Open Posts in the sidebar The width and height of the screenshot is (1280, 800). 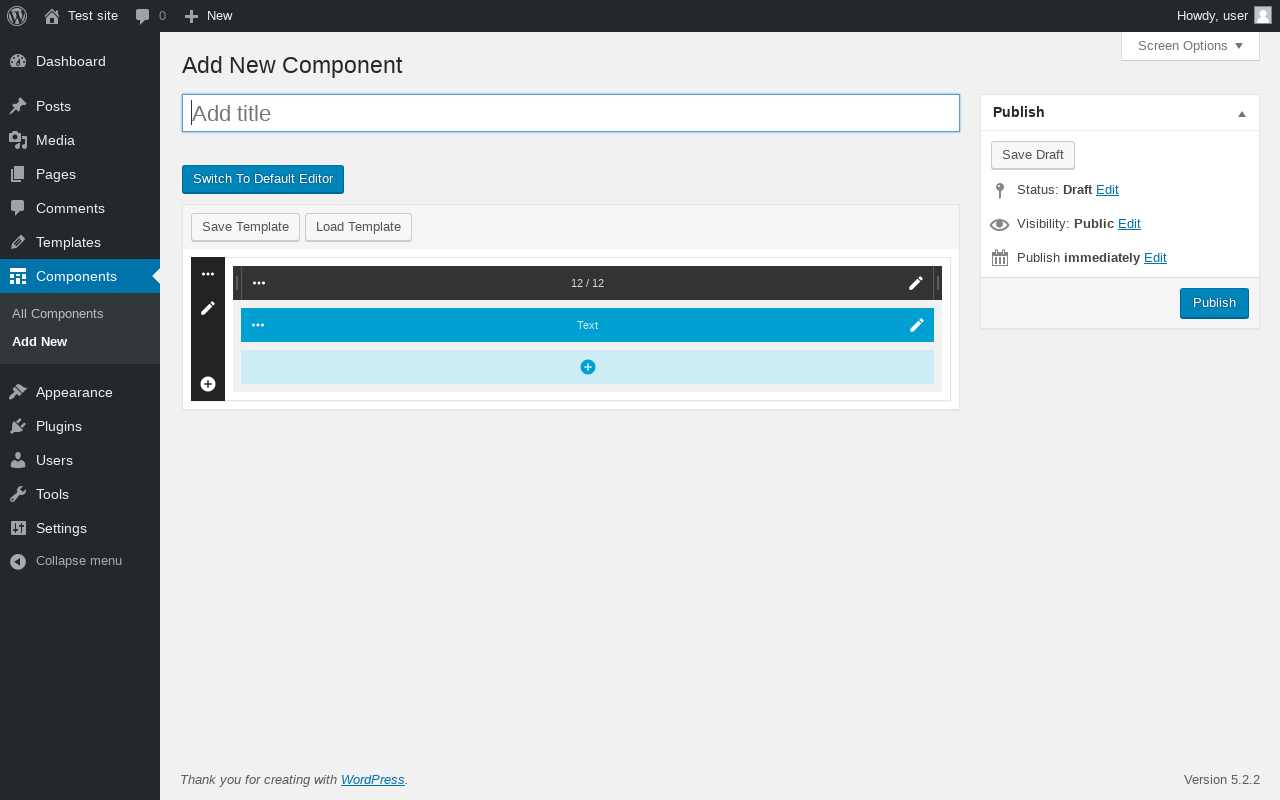pyautogui.click(x=80, y=106)
